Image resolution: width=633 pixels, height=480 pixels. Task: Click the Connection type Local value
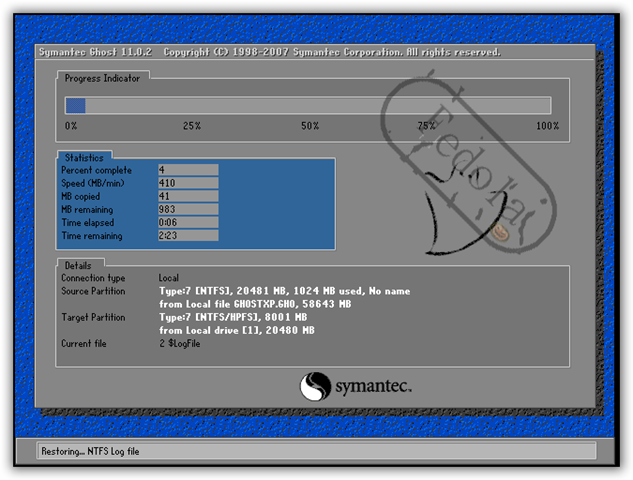(x=169, y=277)
